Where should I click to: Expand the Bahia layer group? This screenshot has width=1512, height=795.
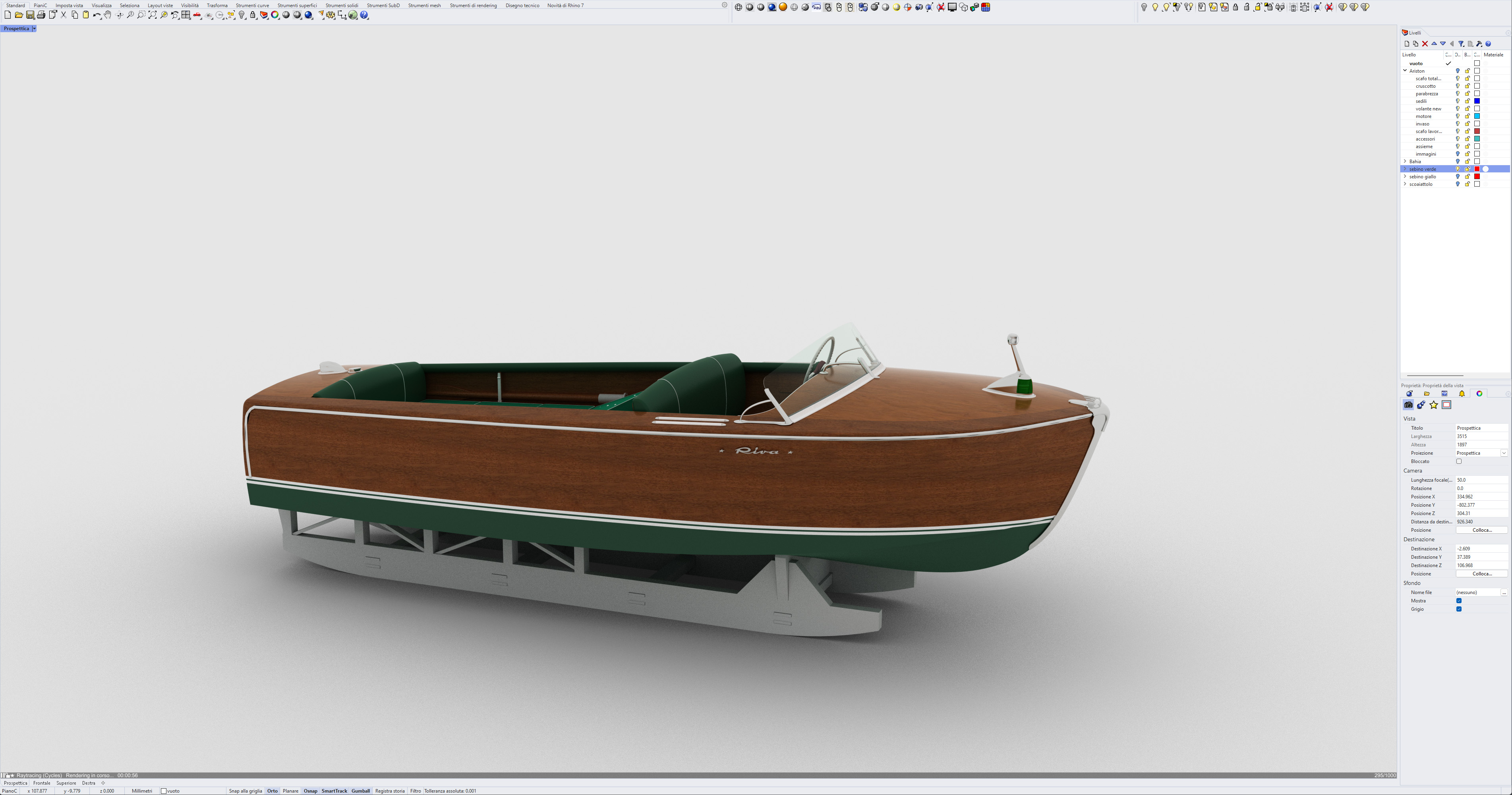(1405, 161)
